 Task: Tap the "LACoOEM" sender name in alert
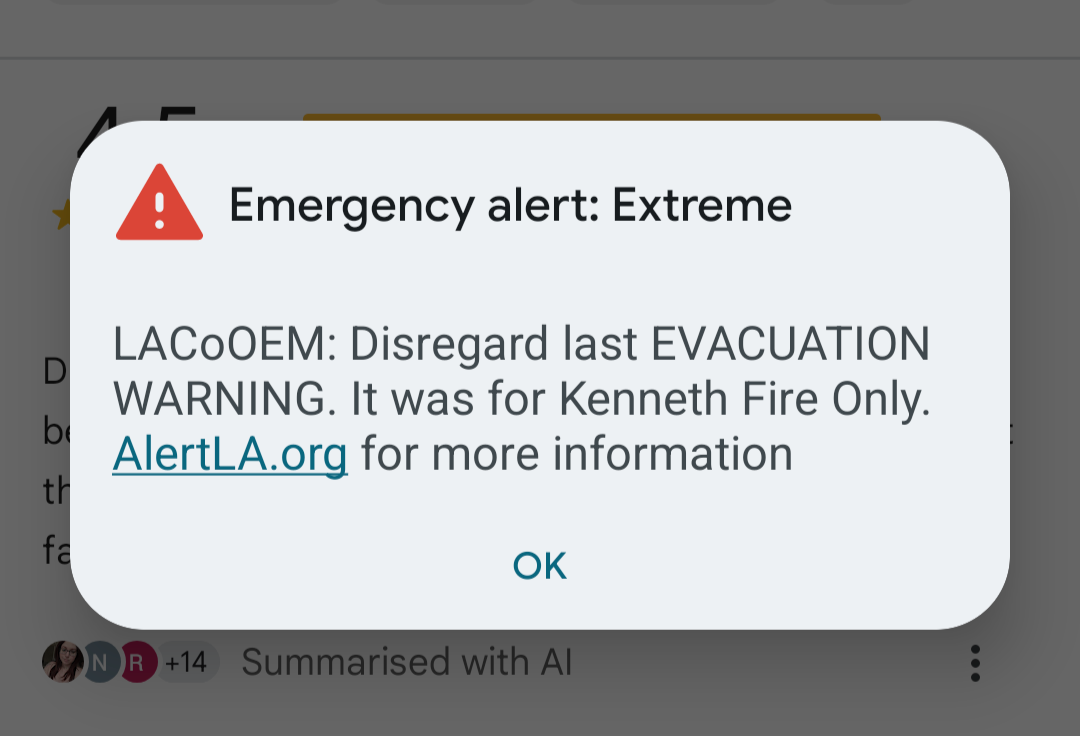[219, 344]
